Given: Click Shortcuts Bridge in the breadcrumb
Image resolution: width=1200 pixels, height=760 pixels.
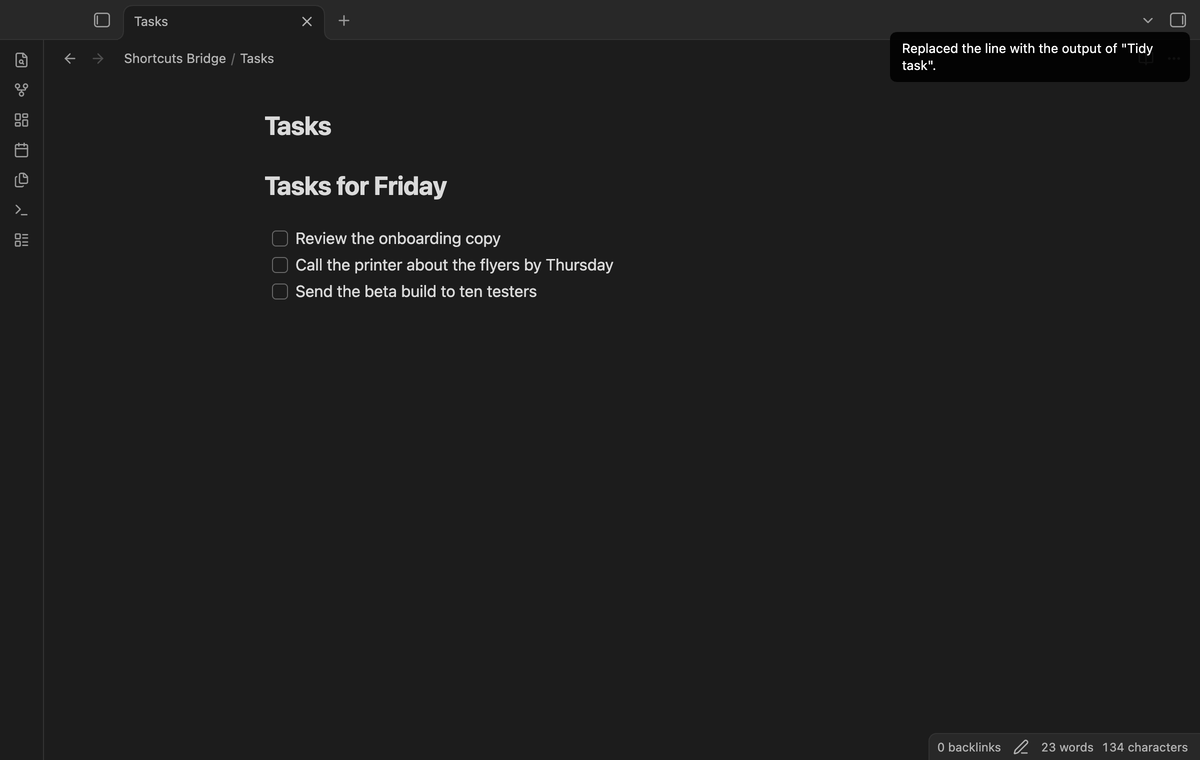Looking at the screenshot, I should [x=175, y=58].
